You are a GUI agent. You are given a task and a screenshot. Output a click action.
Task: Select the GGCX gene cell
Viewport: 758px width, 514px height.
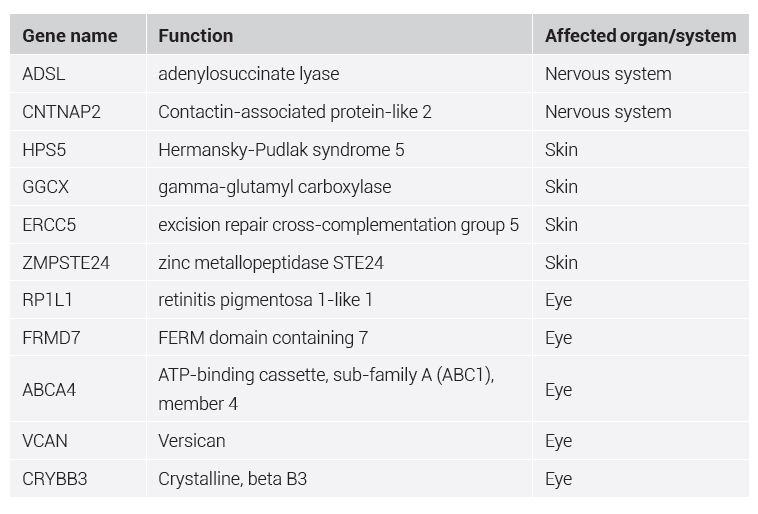tap(46, 187)
